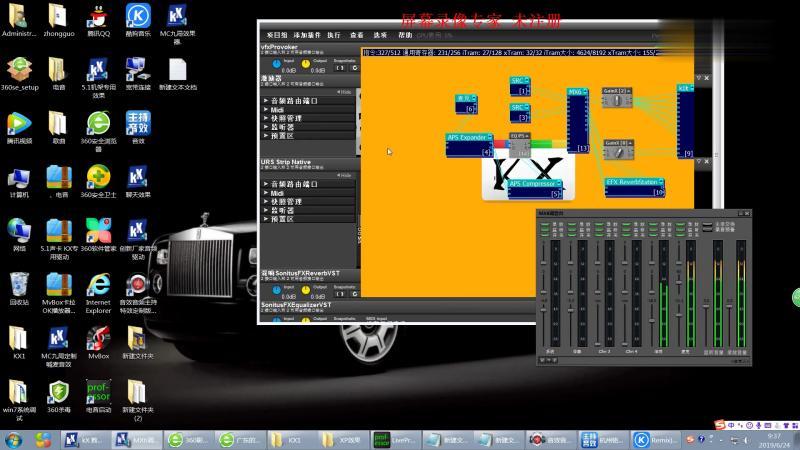Select the EQ P5 module
This screenshot has width=800, height=450.
520,145
